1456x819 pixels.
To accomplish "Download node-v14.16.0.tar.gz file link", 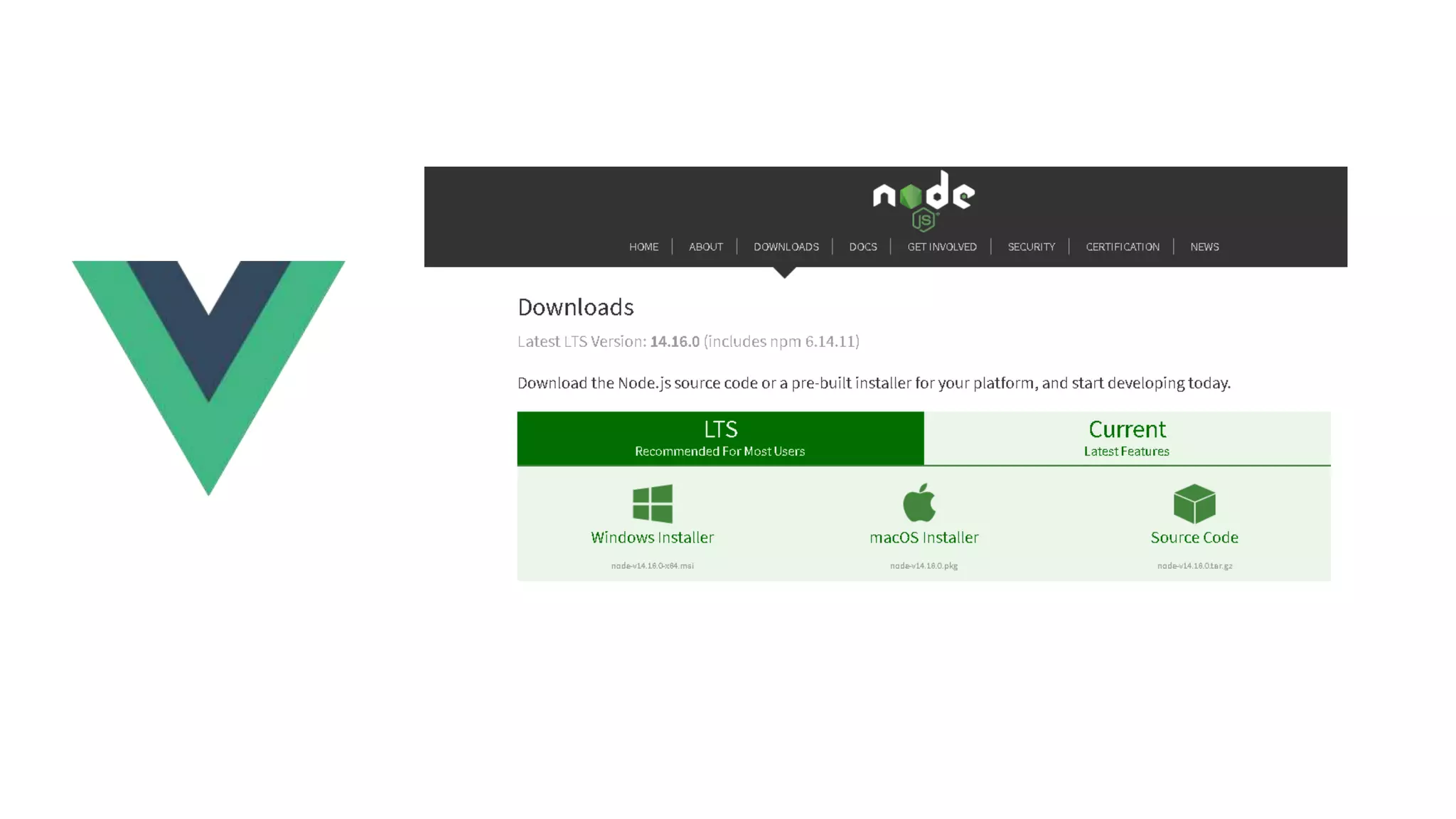I will click(1194, 566).
